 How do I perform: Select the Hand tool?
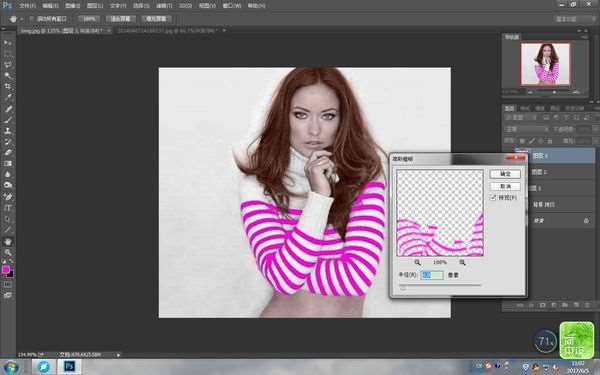point(8,242)
